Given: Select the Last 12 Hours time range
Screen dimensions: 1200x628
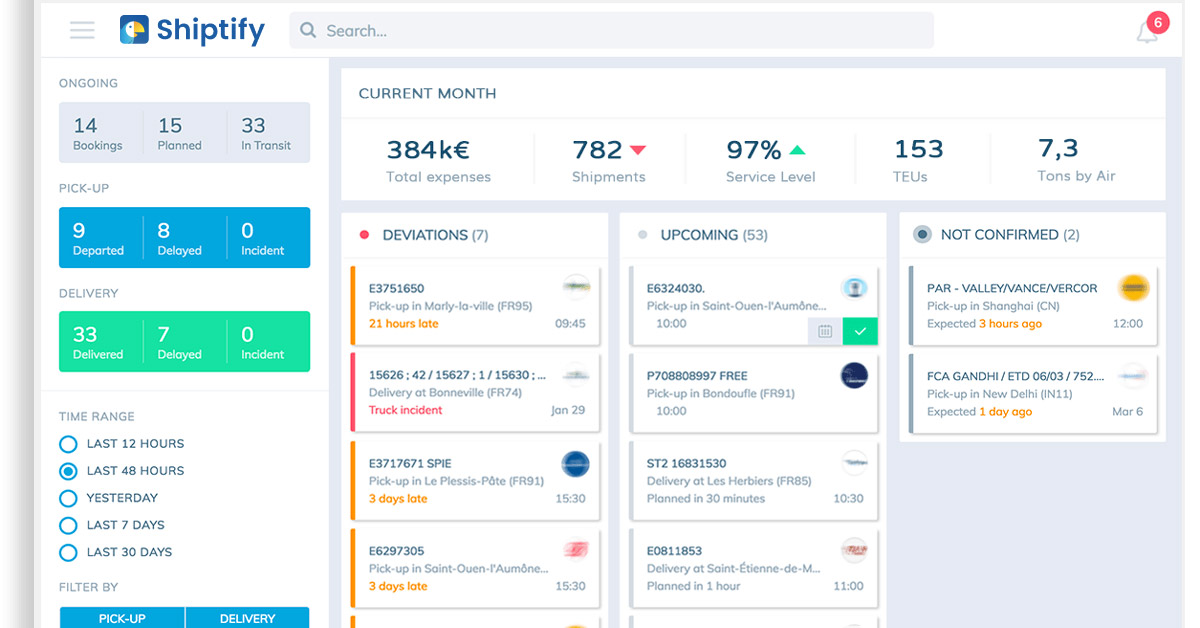Looking at the screenshot, I should [x=69, y=444].
